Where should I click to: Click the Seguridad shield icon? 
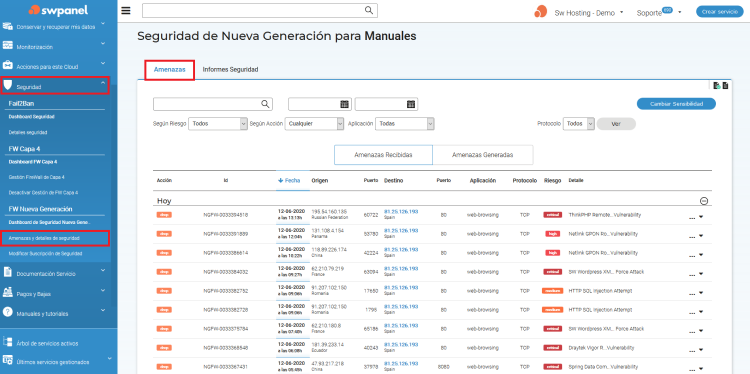pos(8,85)
